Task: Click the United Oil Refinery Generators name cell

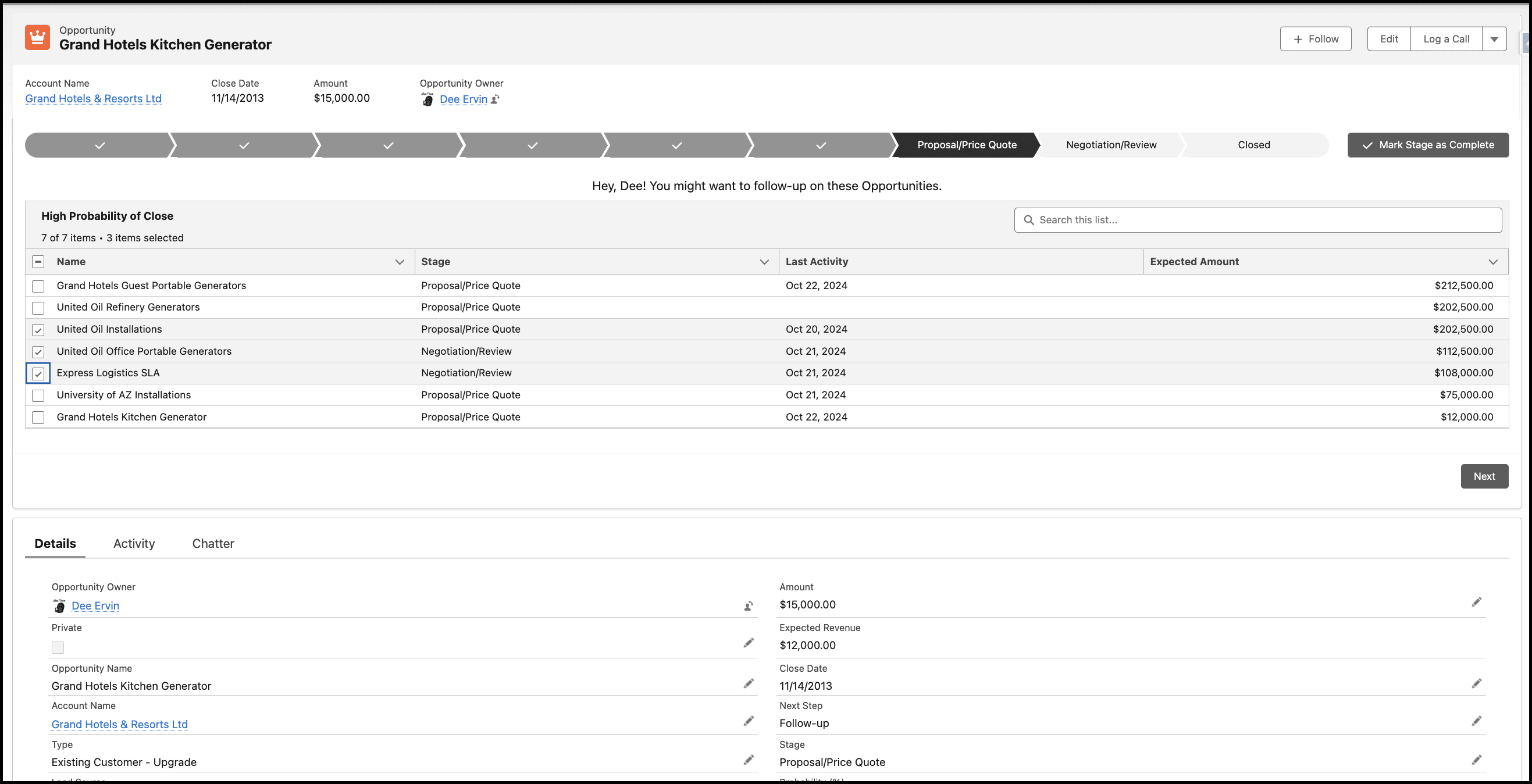Action: pos(128,307)
